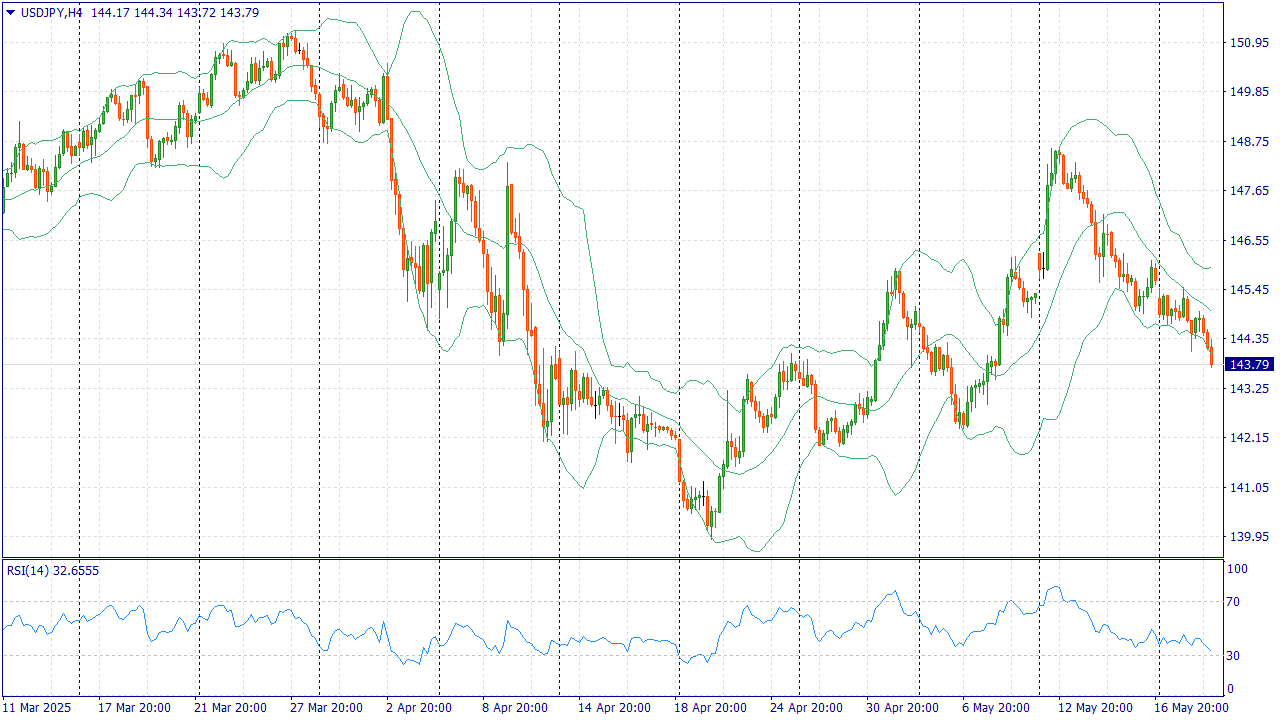1280x720 pixels.
Task: Click the 6 May 20:00 time label
Action: 998,708
